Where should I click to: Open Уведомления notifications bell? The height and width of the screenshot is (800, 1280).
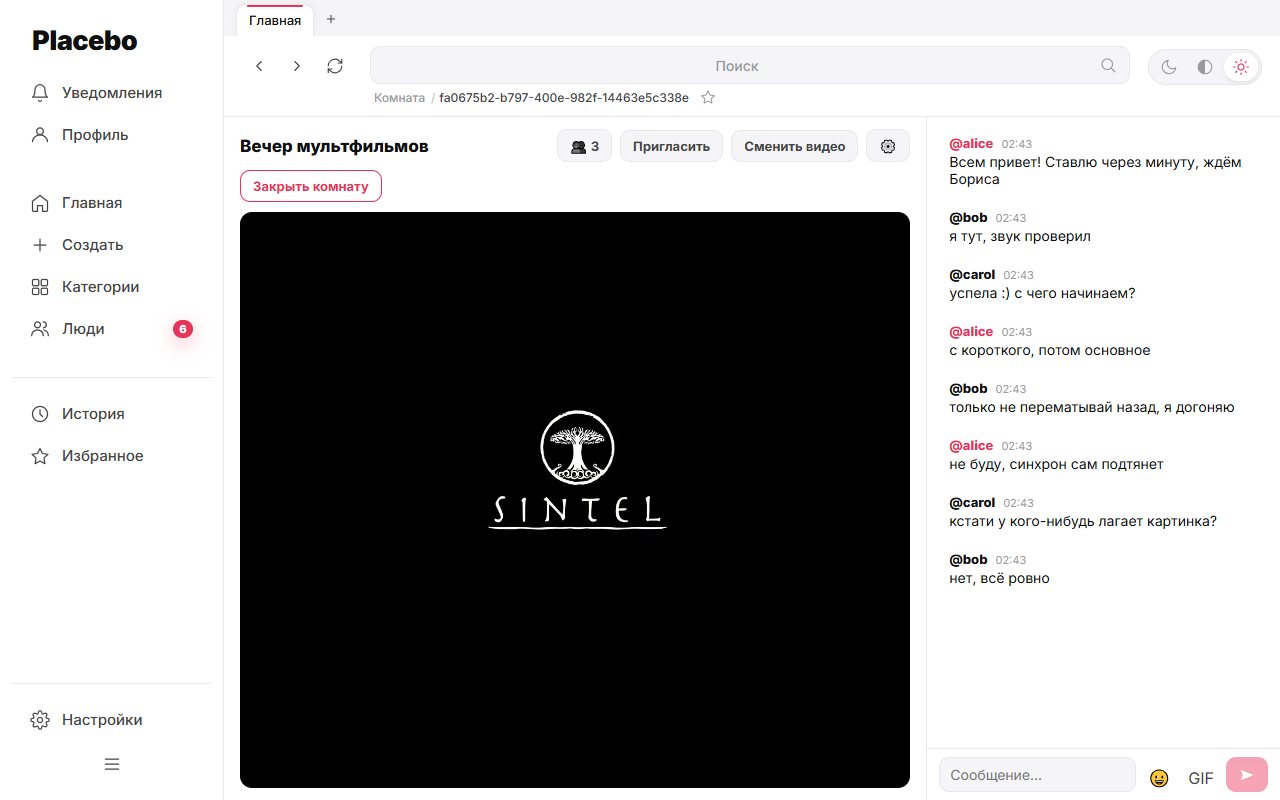click(40, 93)
